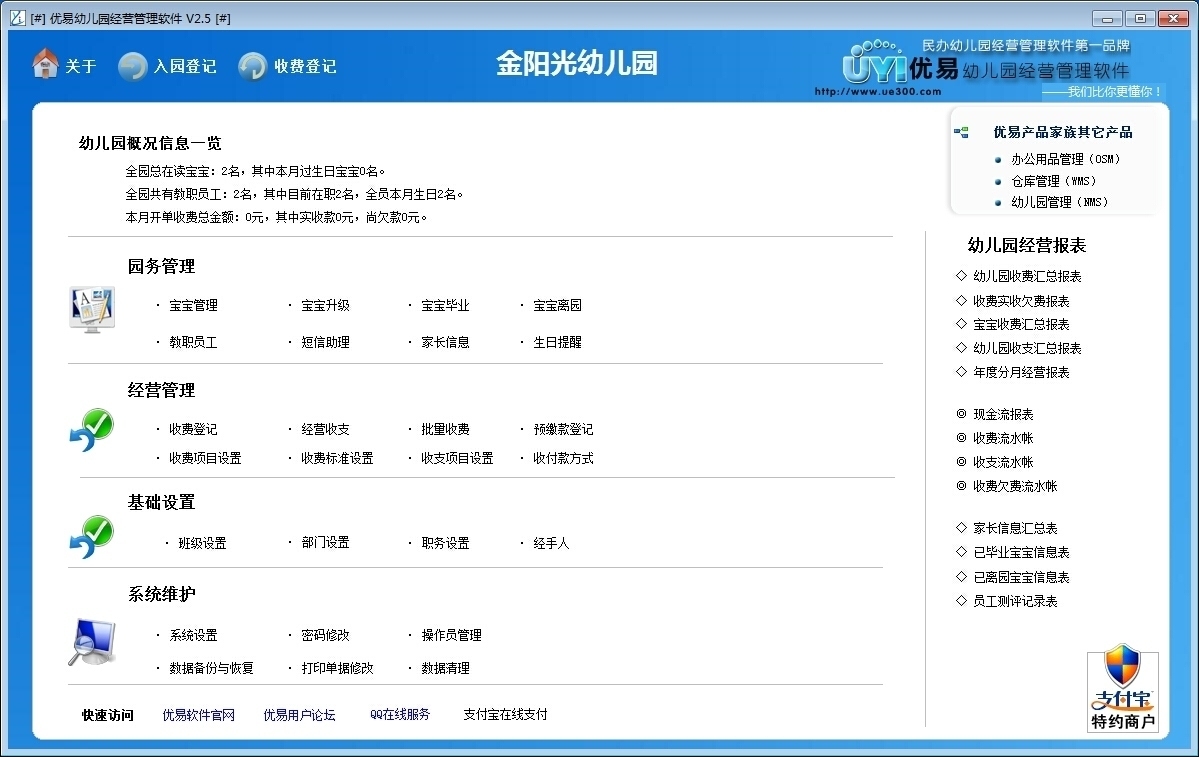Image resolution: width=1199 pixels, height=757 pixels.
Task: Click the 园务管理 document monitor icon
Action: [x=92, y=309]
